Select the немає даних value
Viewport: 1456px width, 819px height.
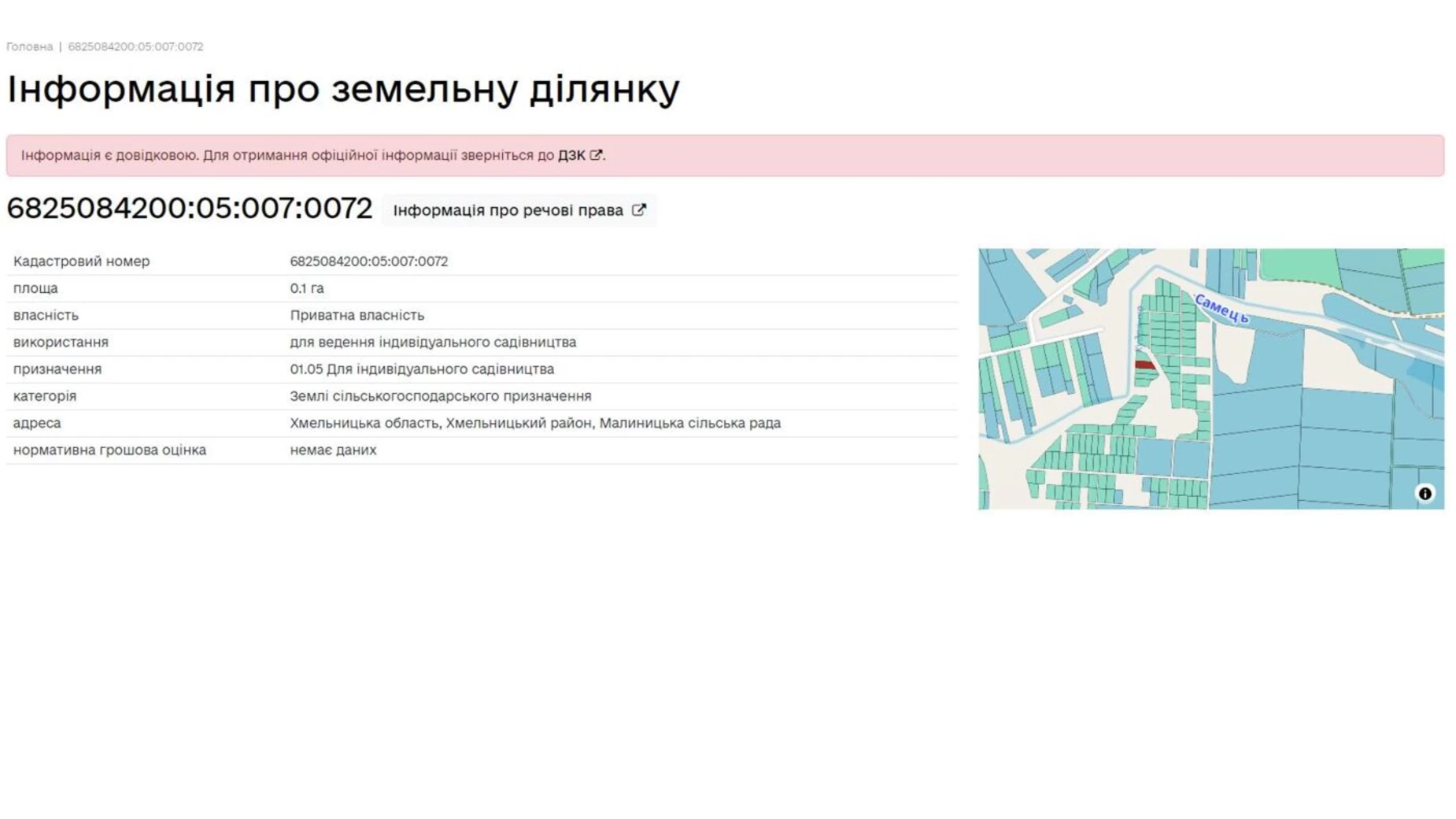[x=333, y=450]
